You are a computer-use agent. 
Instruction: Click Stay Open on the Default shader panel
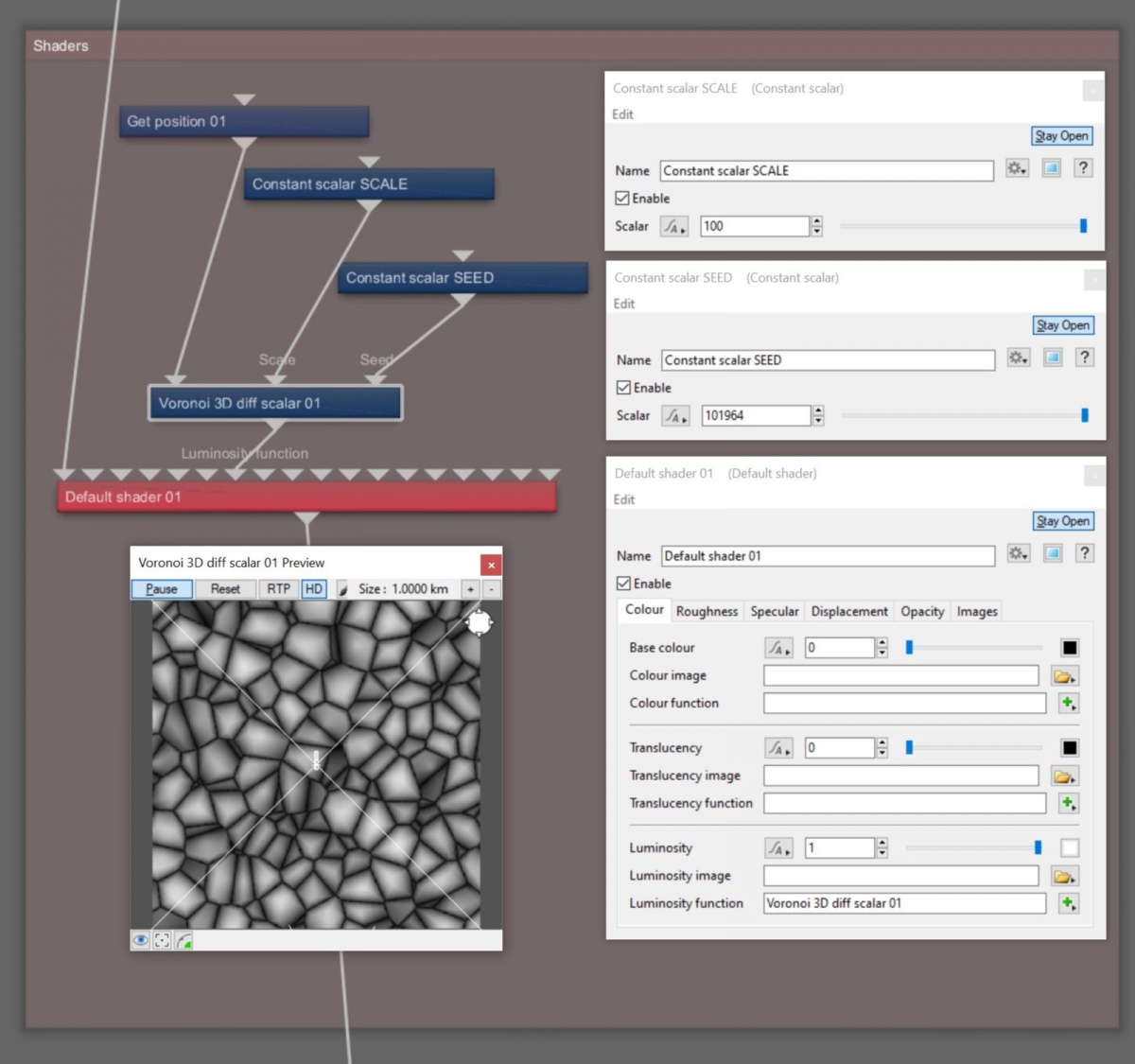coord(1061,520)
